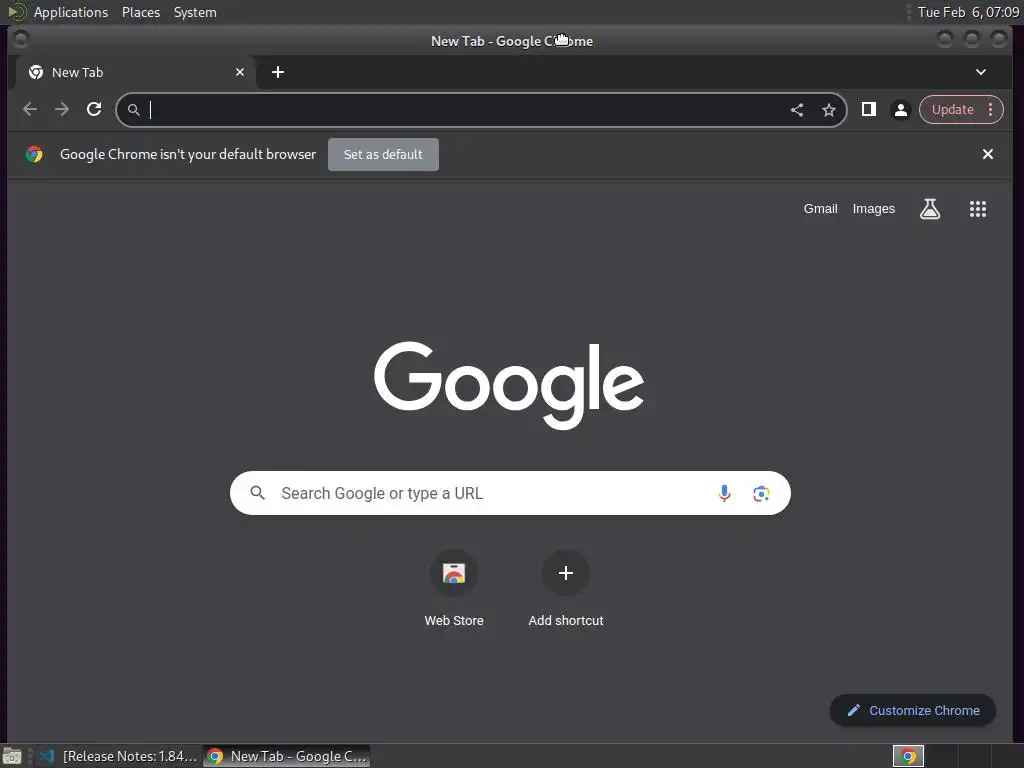
Task: Click the window menu button in title bar
Action: [21, 40]
